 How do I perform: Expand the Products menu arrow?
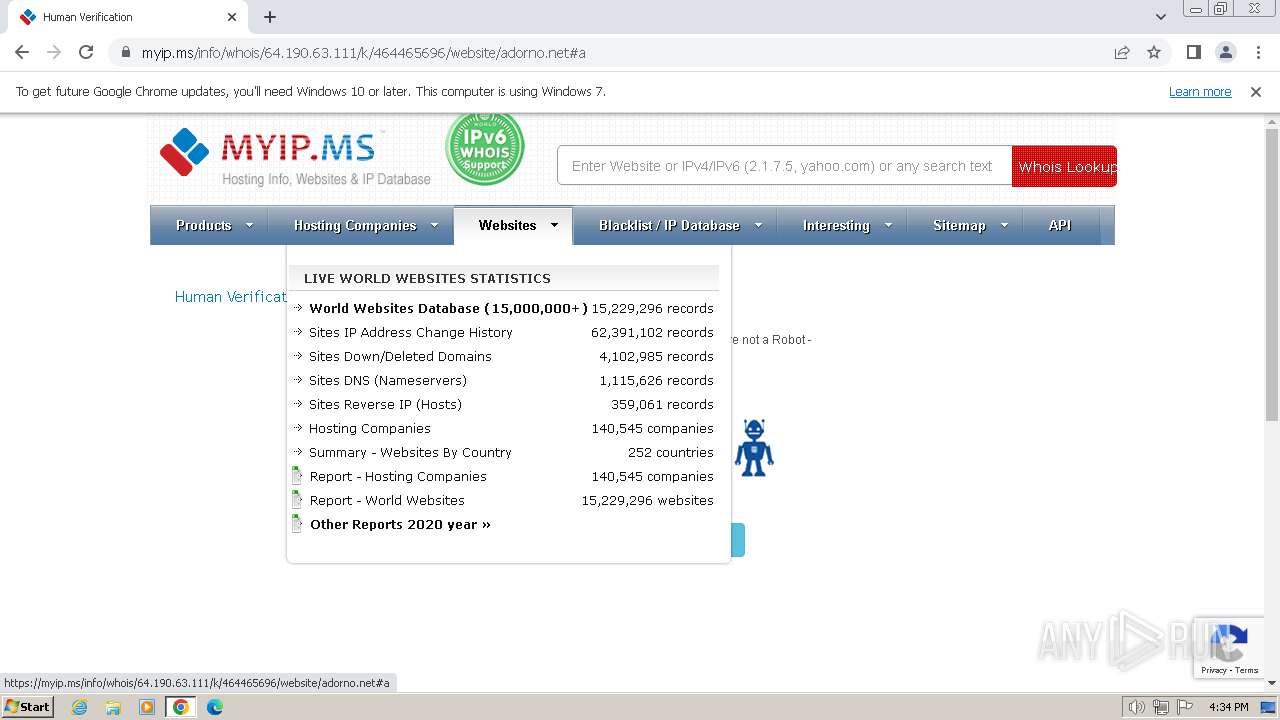click(250, 225)
